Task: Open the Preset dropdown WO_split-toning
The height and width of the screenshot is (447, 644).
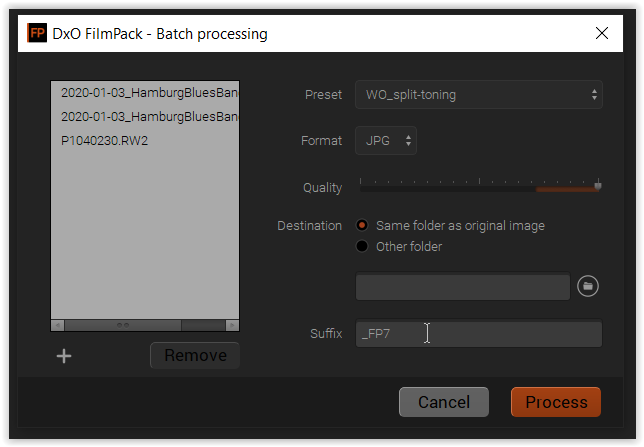Action: (x=478, y=95)
